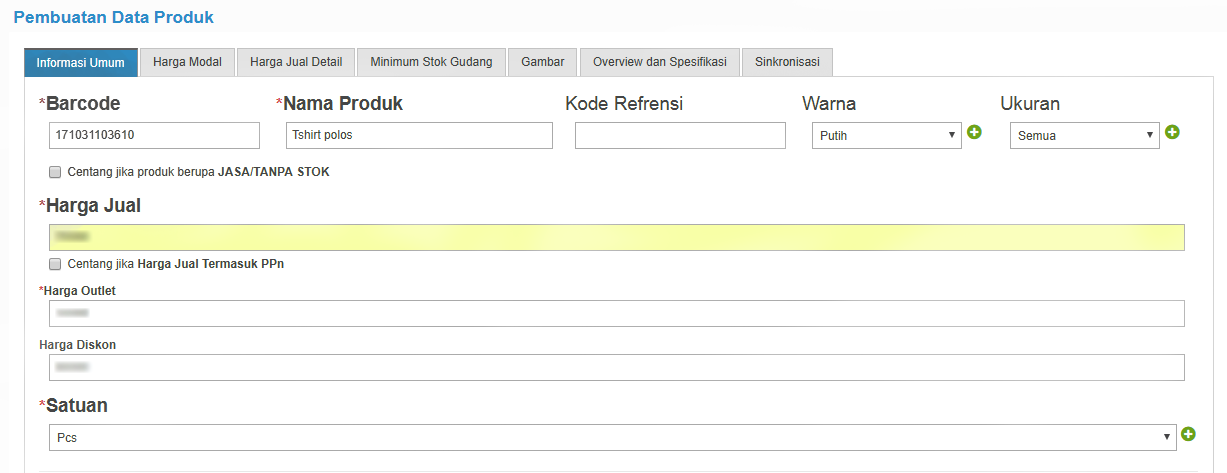
Task: Go to Minimum Stok Gudang tab
Action: pos(431,62)
